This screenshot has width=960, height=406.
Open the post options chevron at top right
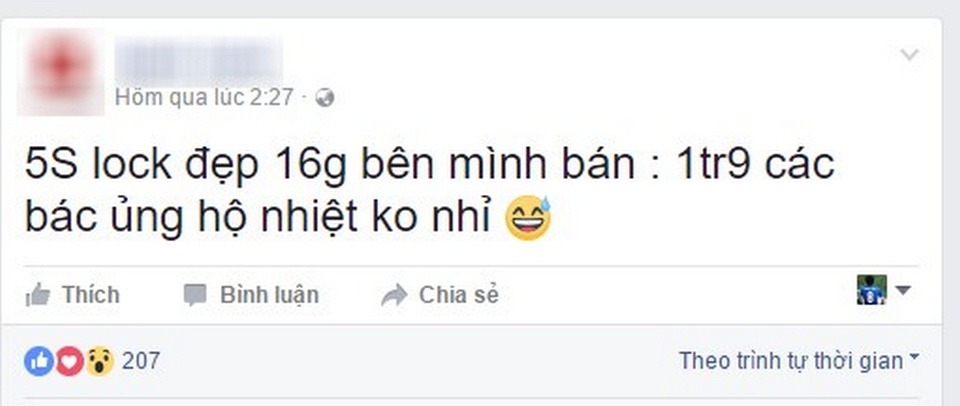tap(910, 55)
